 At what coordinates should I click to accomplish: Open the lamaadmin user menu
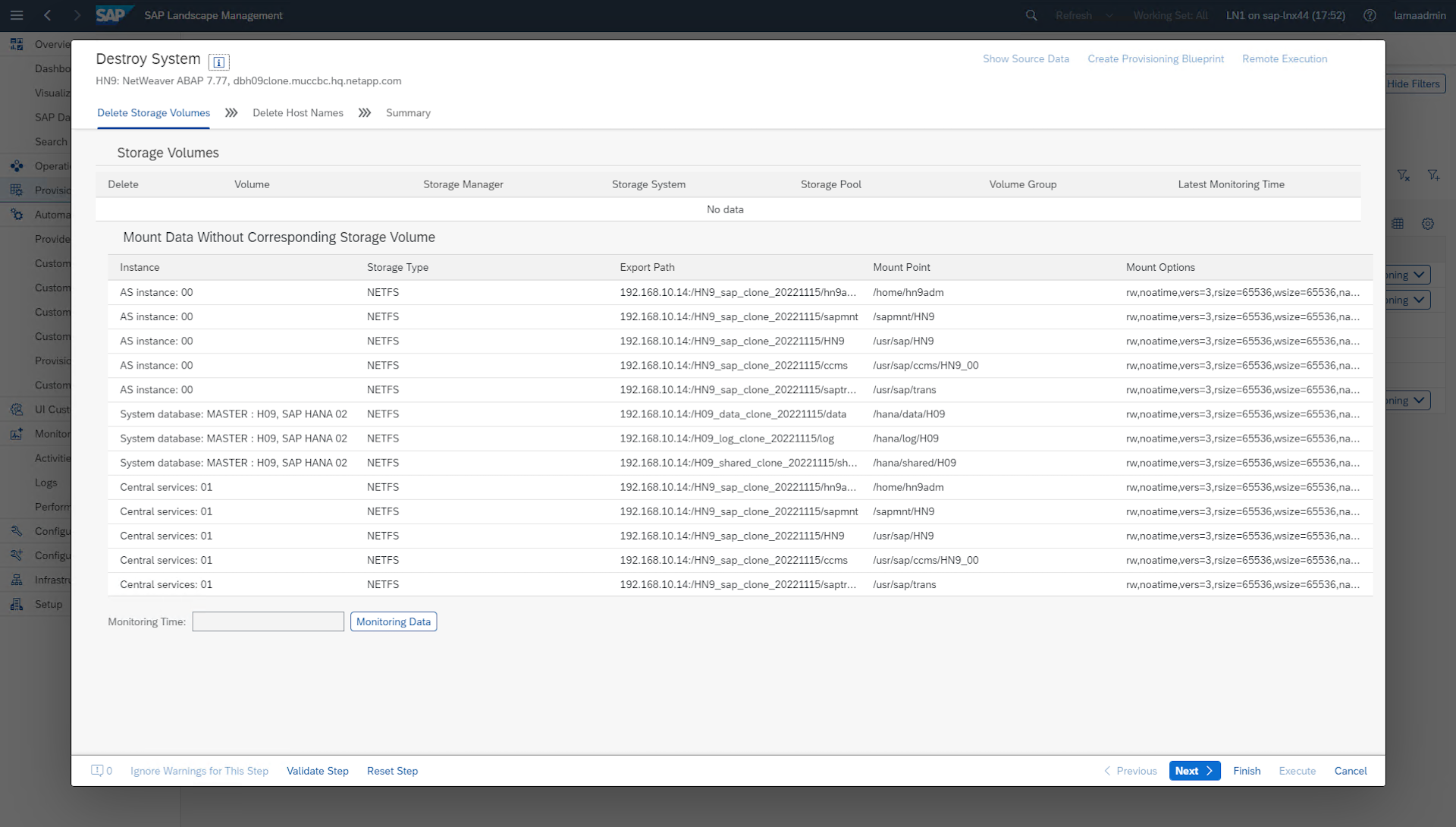1420,15
